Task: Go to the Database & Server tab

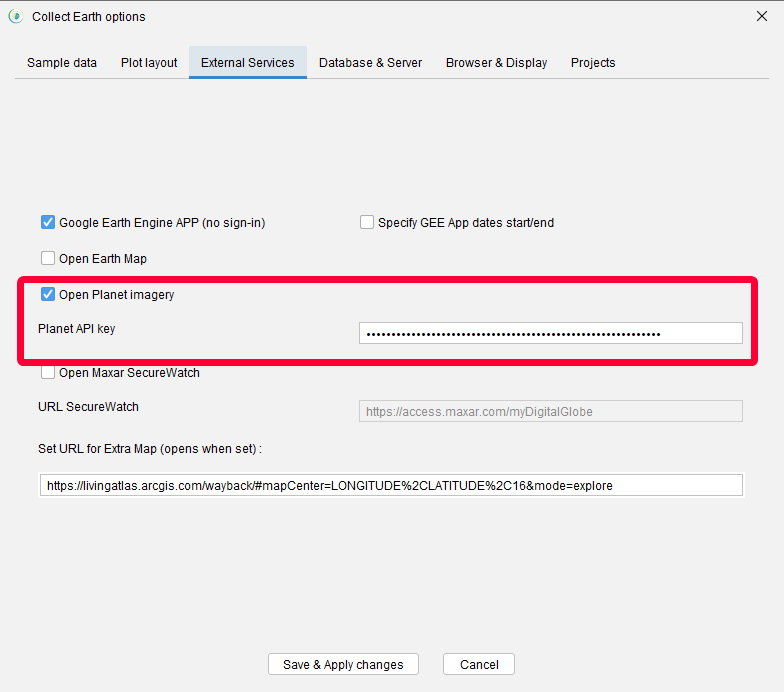Action: tap(370, 63)
